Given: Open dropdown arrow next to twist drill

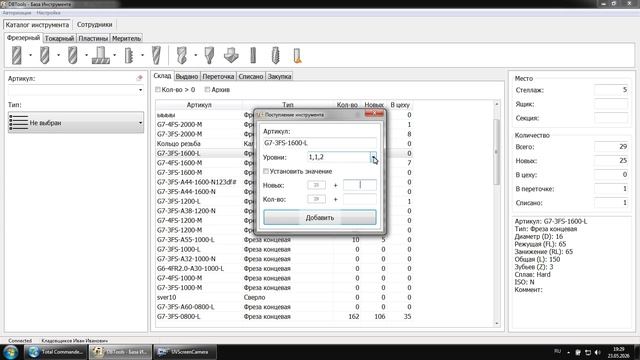Looking at the screenshot, I should click(x=196, y=55).
